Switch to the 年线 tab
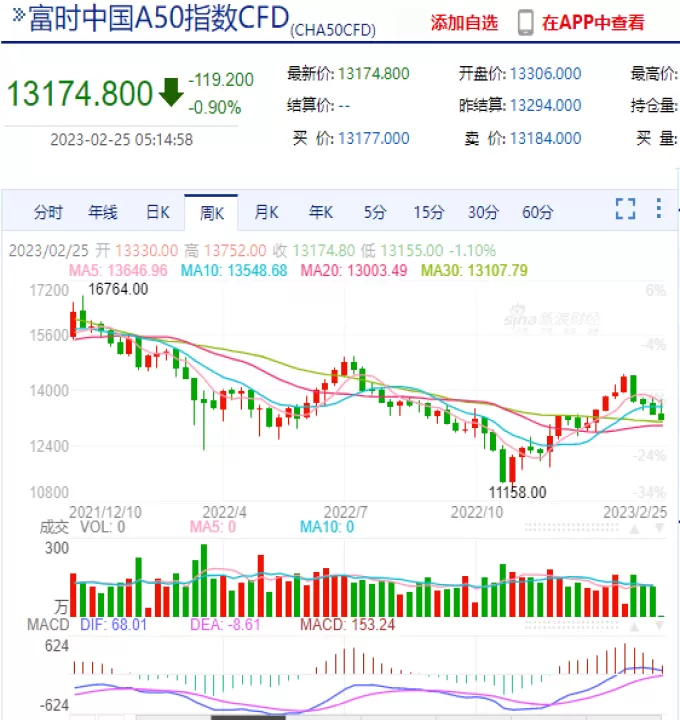The image size is (680, 720). [x=103, y=212]
